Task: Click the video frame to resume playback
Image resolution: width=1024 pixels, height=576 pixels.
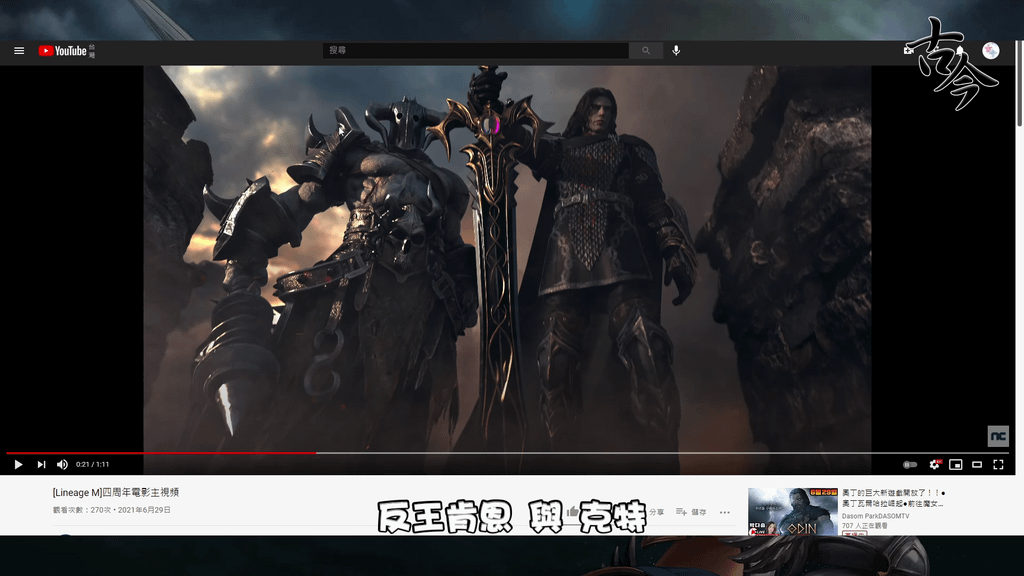Action: (x=507, y=258)
